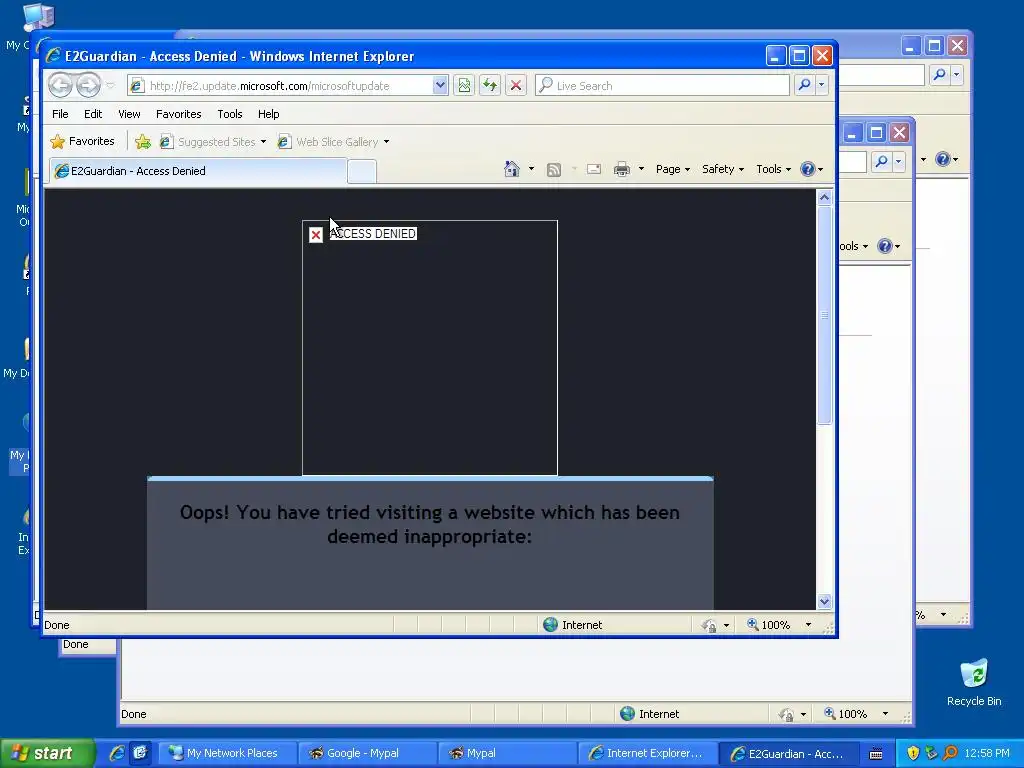Click the vertical scrollbar thumb
This screenshot has width=1024, height=768.
coord(824,315)
